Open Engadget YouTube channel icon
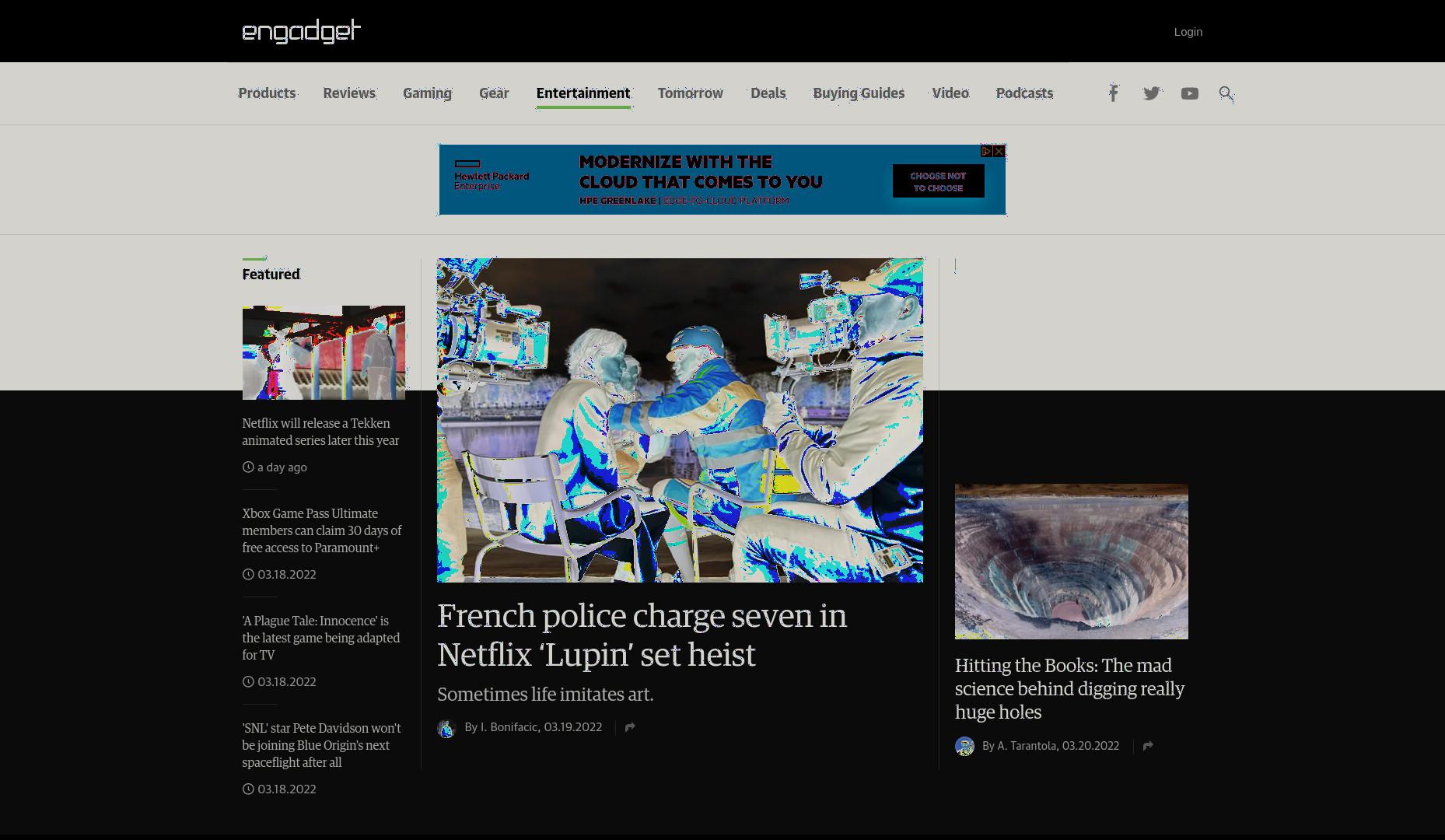1445x840 pixels. point(1189,93)
